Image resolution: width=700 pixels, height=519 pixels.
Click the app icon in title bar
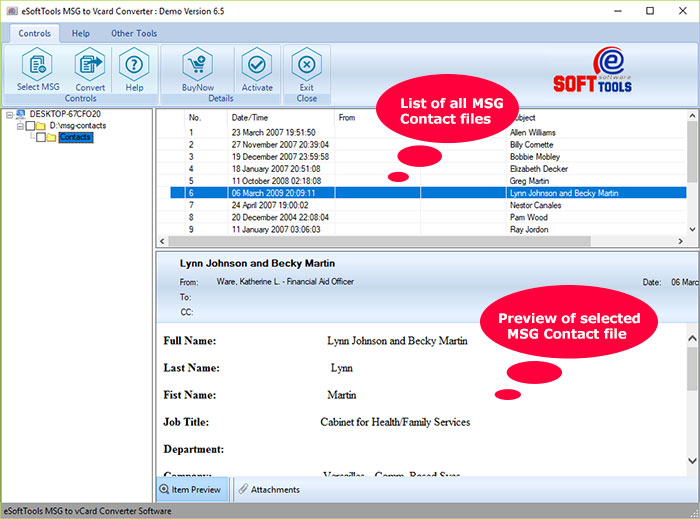tap(12, 11)
